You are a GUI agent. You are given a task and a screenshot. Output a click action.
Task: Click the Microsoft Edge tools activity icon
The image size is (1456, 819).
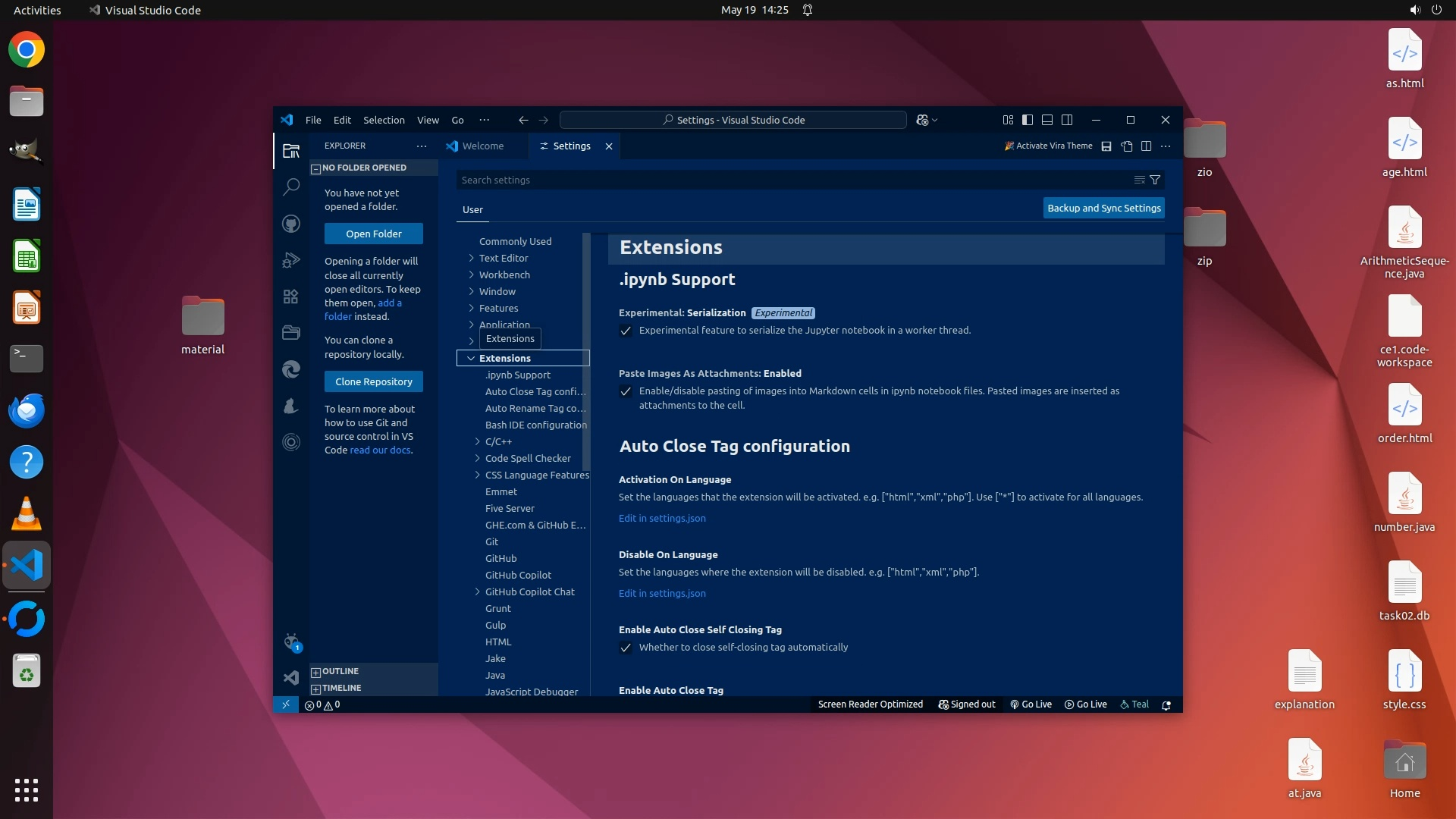tap(291, 369)
